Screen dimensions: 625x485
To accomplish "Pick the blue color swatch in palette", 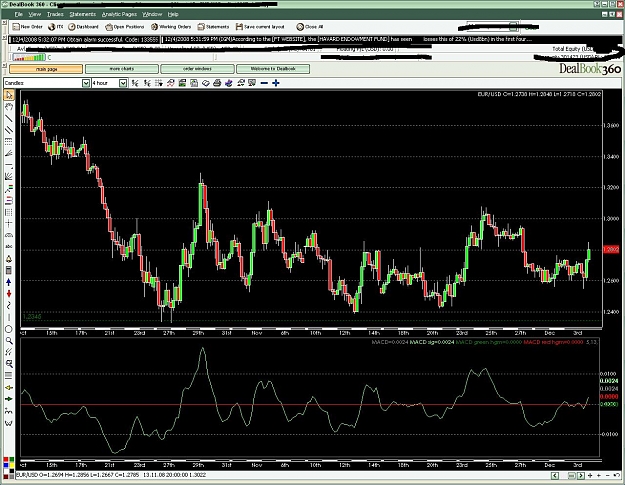I will (x=6, y=465).
